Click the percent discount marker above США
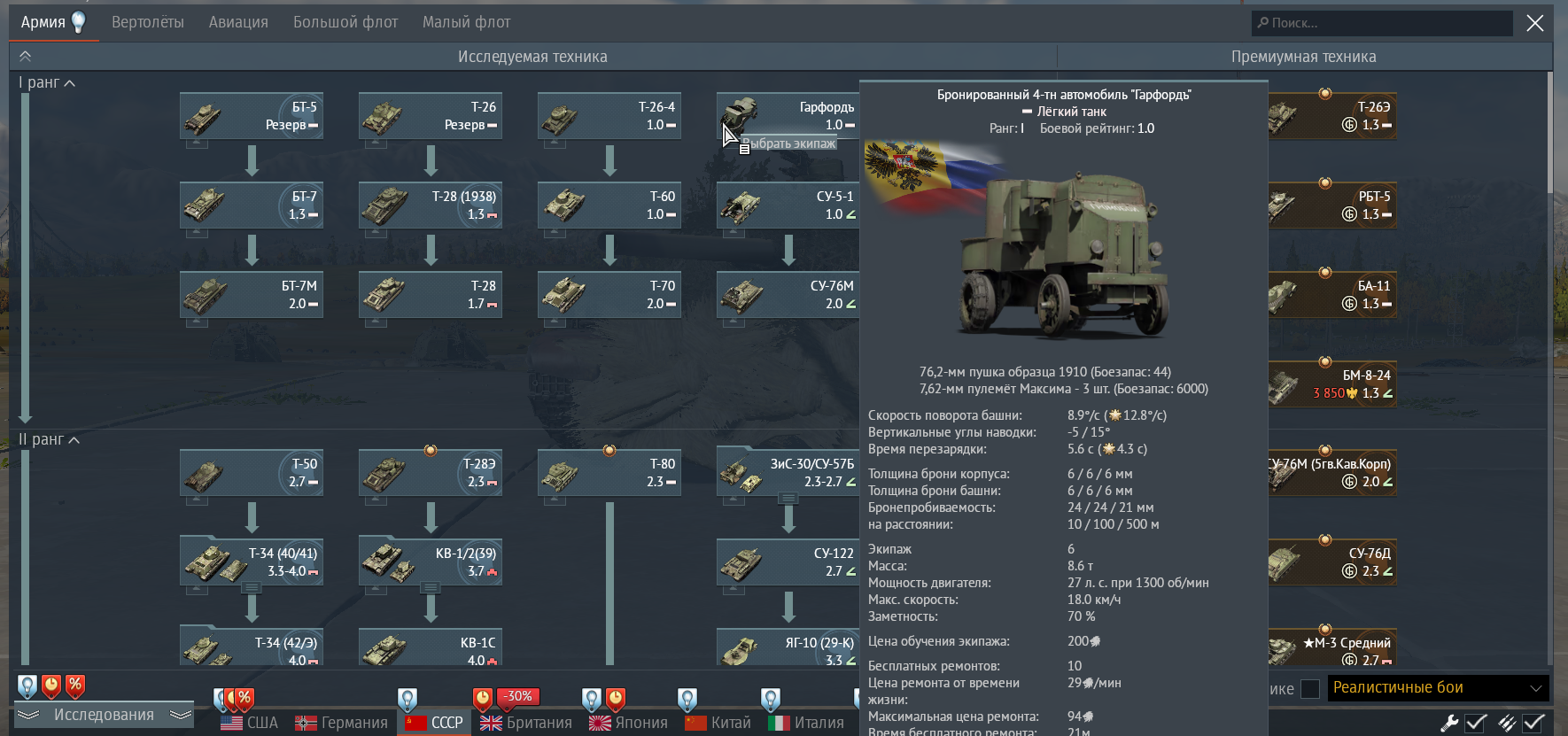The height and width of the screenshot is (736, 1568). (245, 700)
